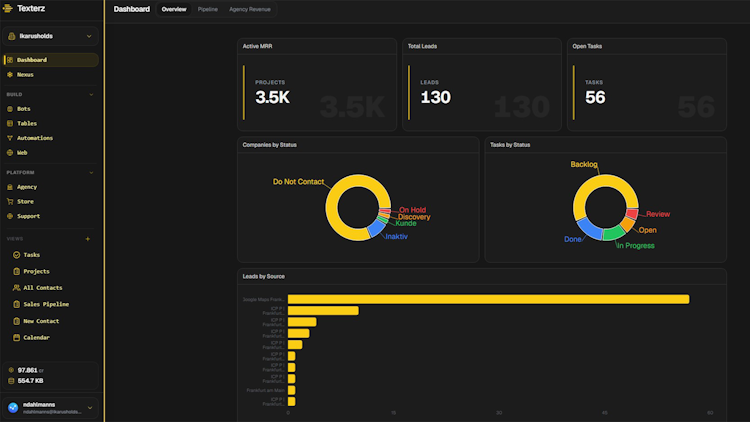
Task: Collapse the Build section chevron
Action: point(91,95)
